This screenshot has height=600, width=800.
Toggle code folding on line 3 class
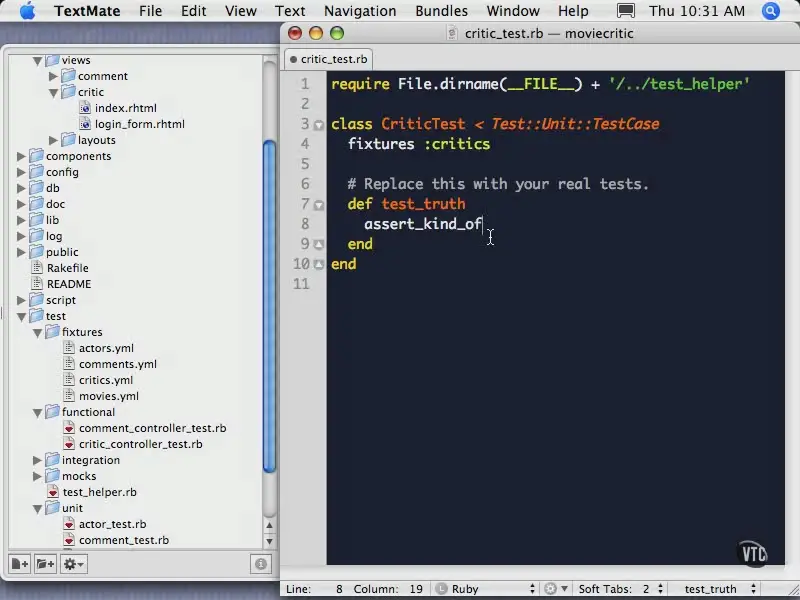pyautogui.click(x=318, y=125)
